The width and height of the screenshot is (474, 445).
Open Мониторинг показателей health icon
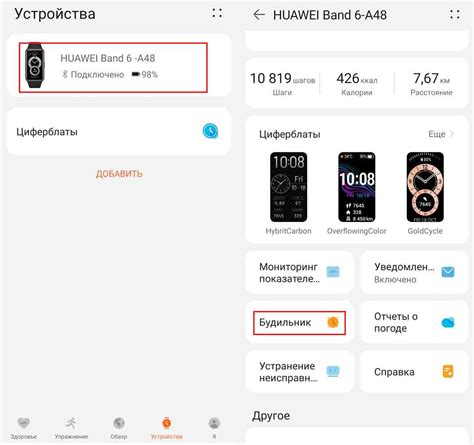pyautogui.click(x=333, y=272)
